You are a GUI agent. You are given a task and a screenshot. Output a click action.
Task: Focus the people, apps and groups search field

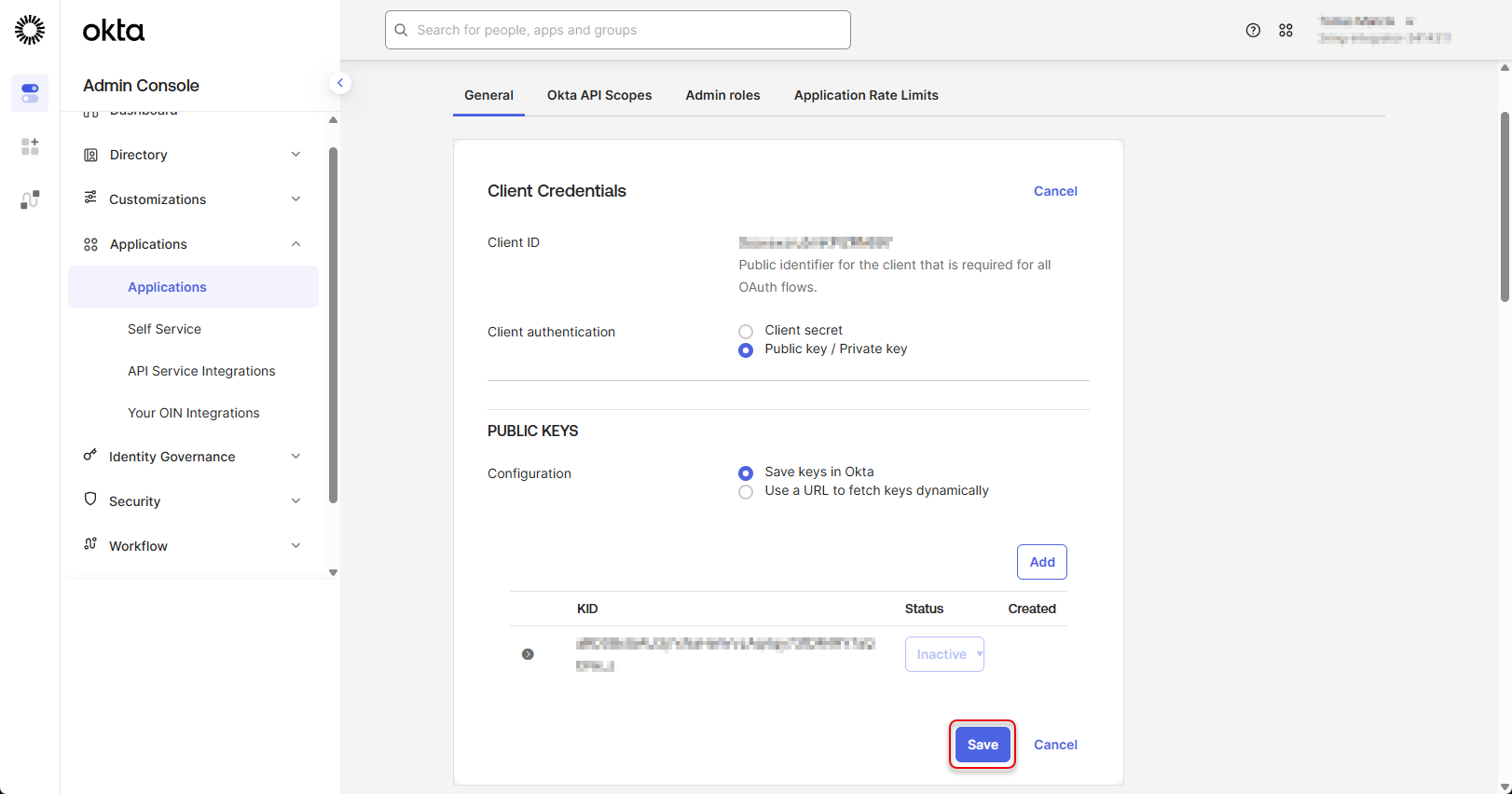[618, 30]
